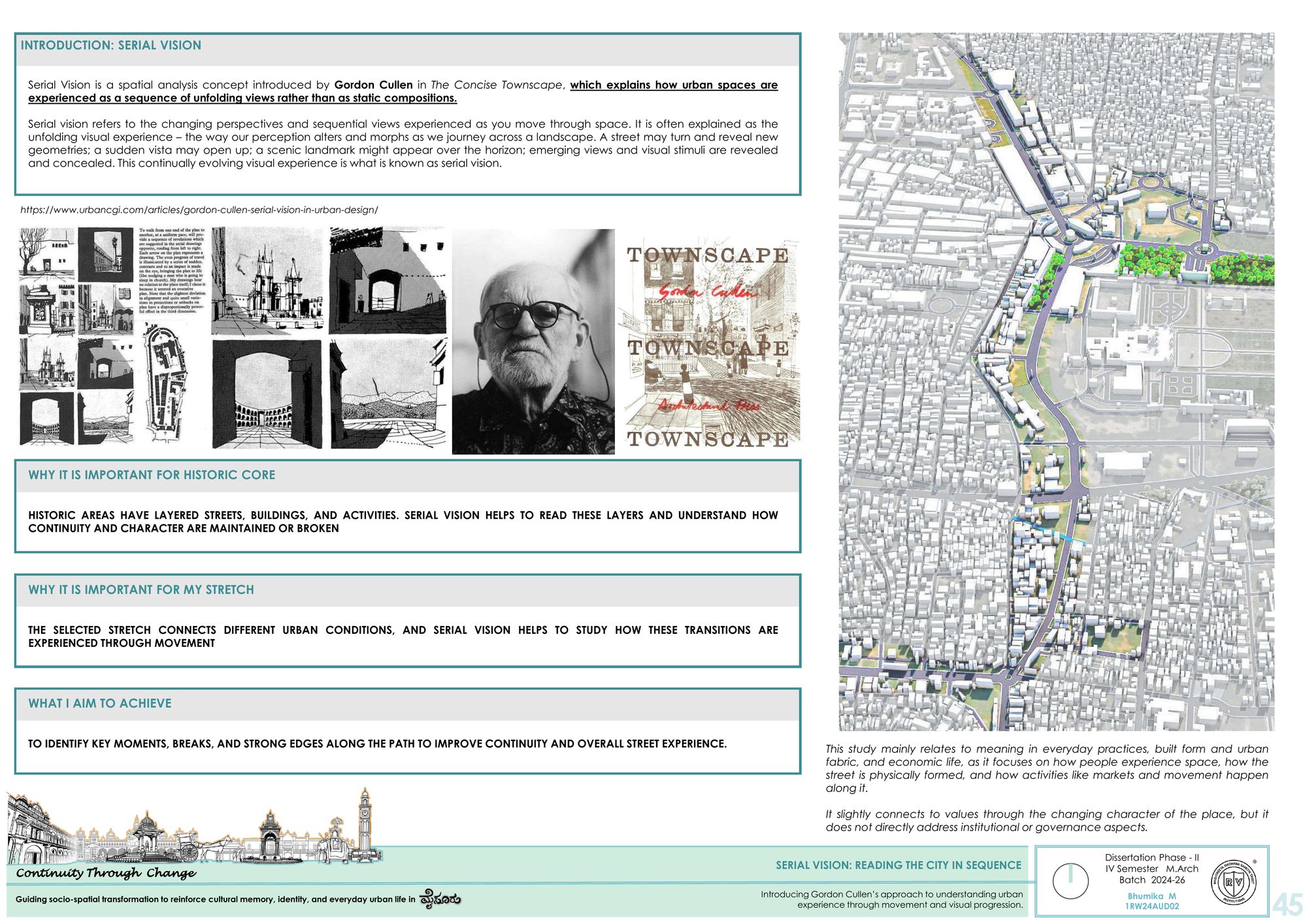Click the Introduction: Serial Vision heading

click(111, 45)
